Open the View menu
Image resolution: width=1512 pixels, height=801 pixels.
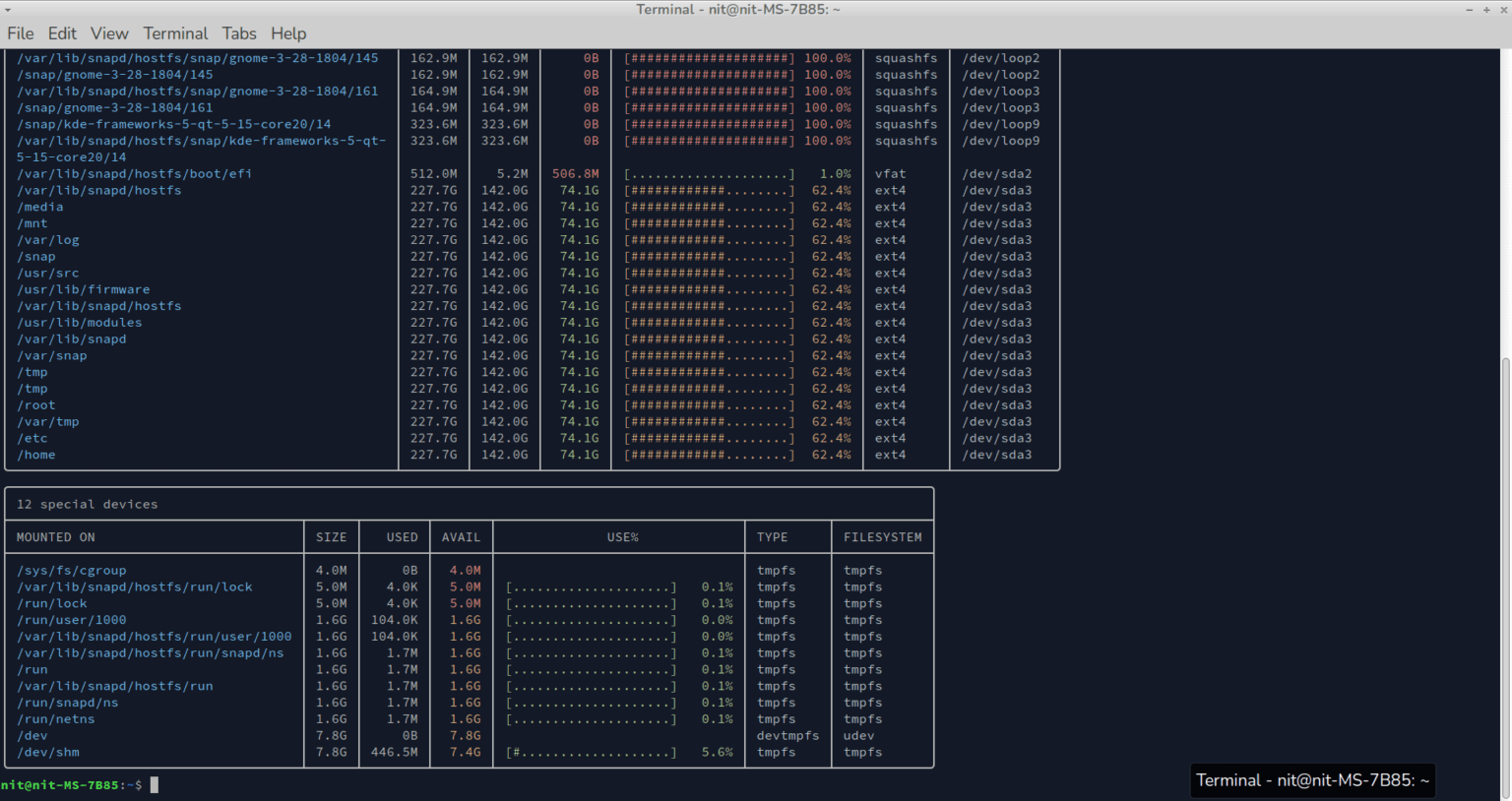pos(108,32)
